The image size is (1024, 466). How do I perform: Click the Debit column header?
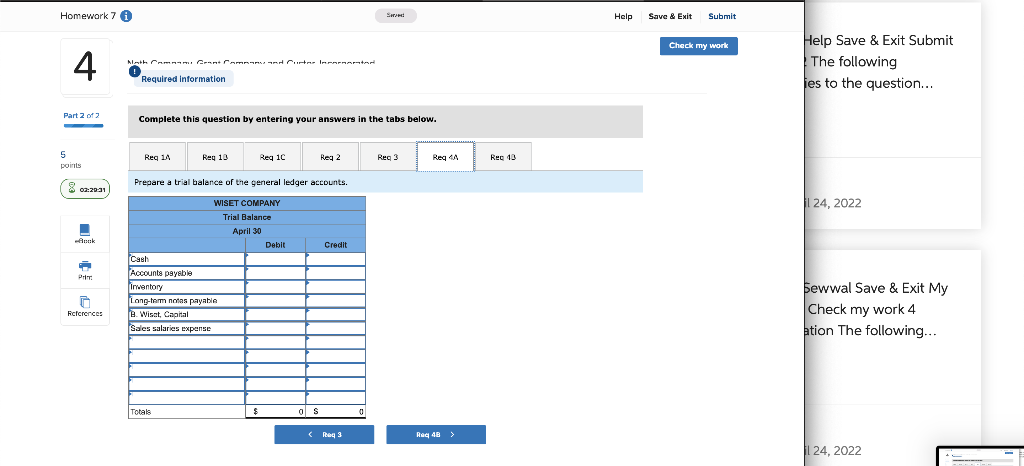point(276,245)
